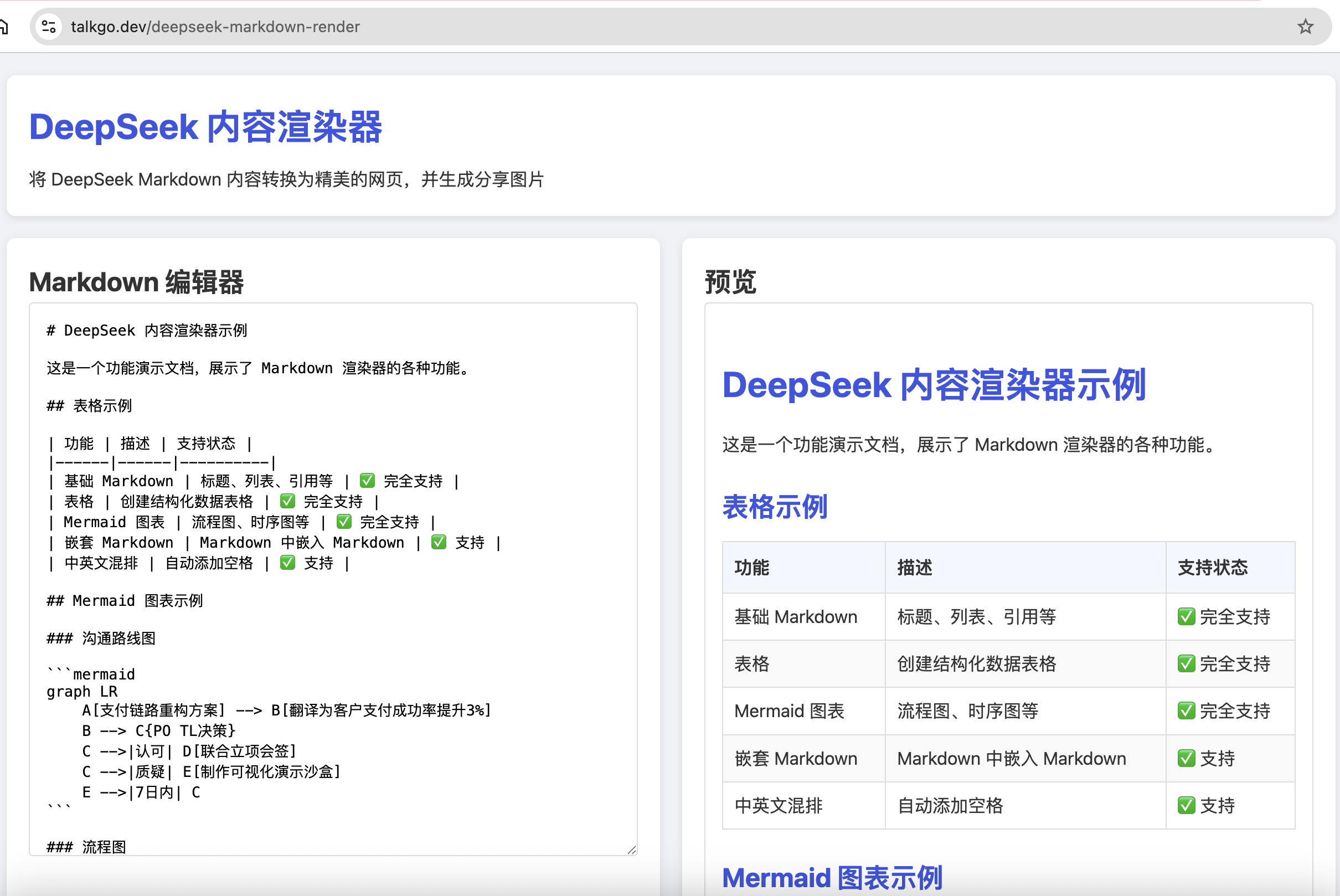Grab the textarea resize handle corner
This screenshot has width=1340, height=896.
(x=631, y=849)
